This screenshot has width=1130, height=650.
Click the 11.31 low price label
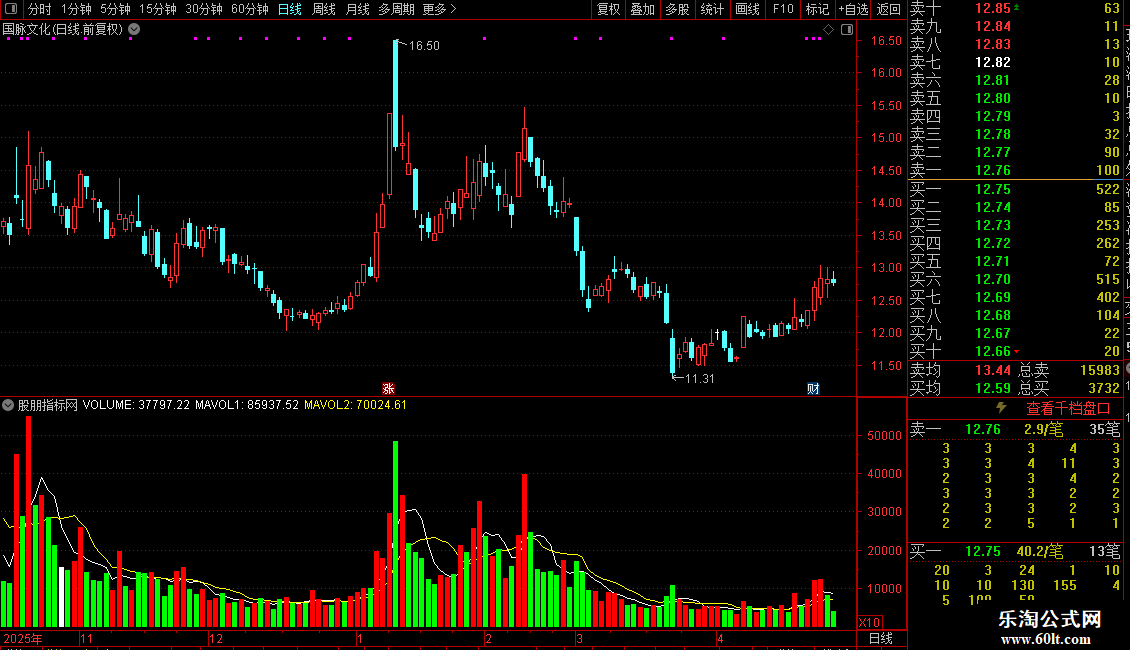pos(699,378)
